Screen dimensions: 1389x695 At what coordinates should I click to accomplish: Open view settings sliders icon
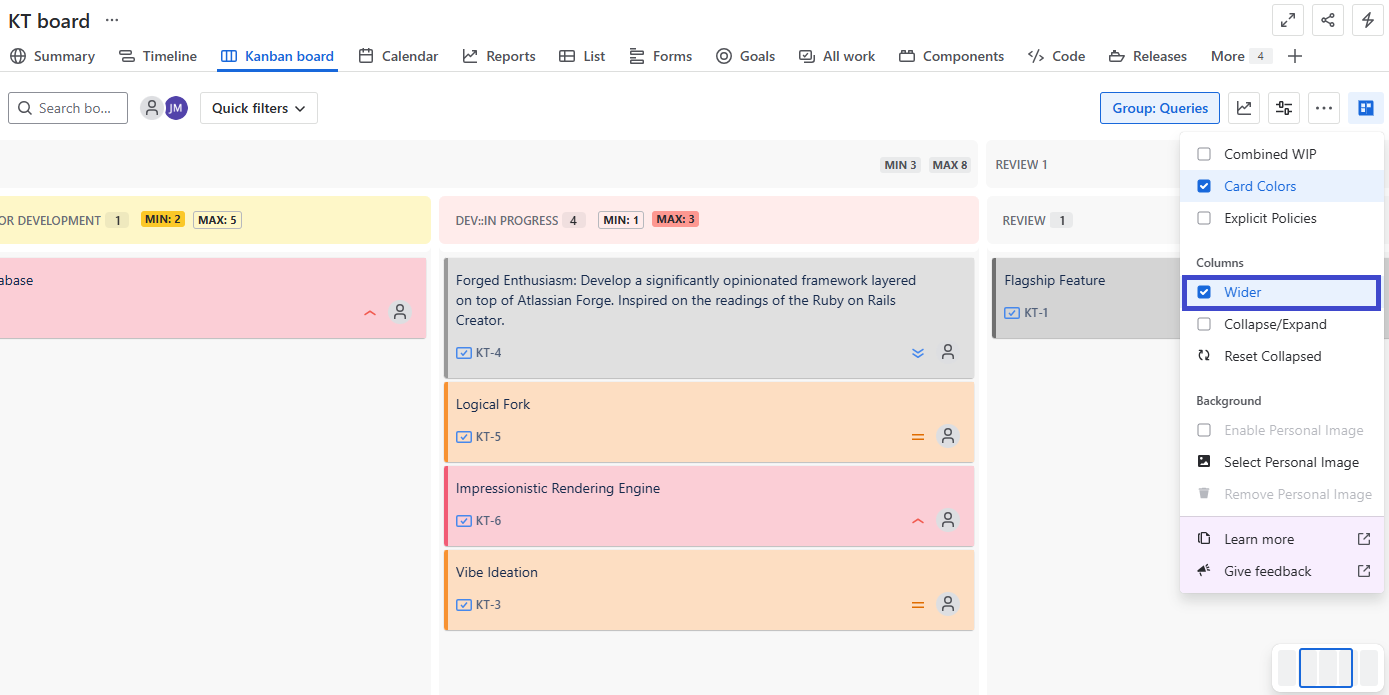click(1284, 108)
